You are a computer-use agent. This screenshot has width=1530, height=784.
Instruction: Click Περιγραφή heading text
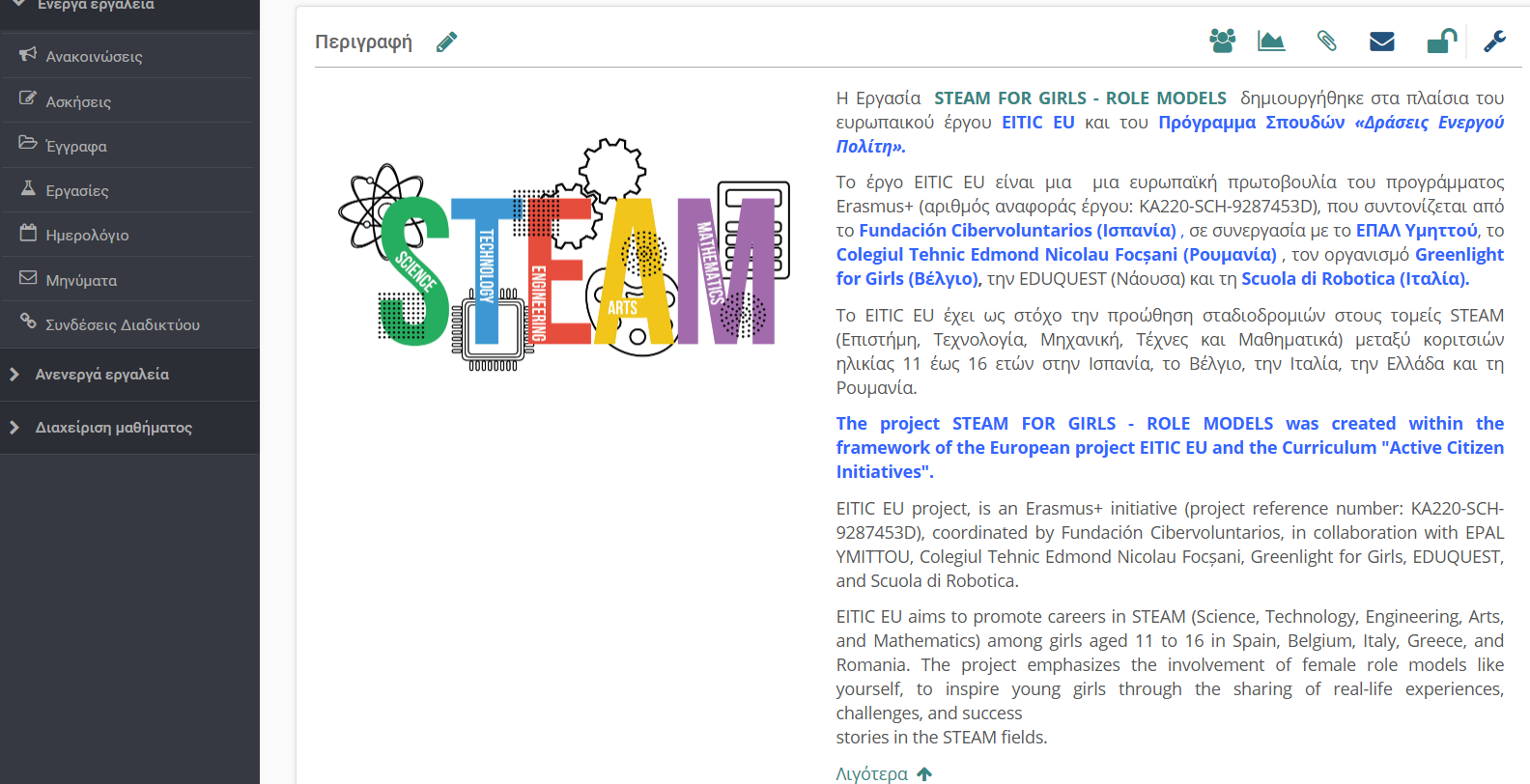click(363, 42)
